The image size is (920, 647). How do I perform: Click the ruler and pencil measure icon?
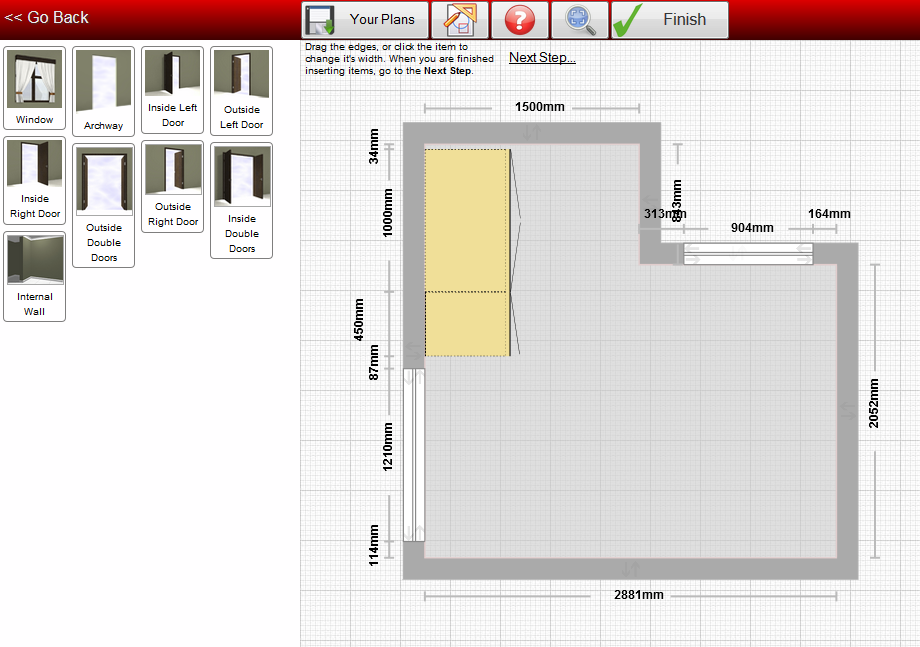pos(460,20)
